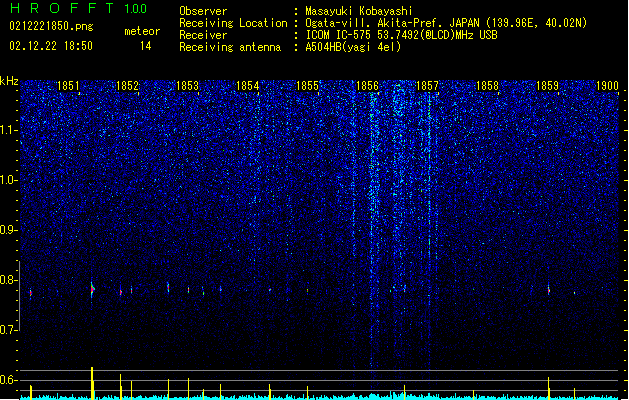Click the kHz axis unit label
This screenshot has width=629, height=400.
9,81
